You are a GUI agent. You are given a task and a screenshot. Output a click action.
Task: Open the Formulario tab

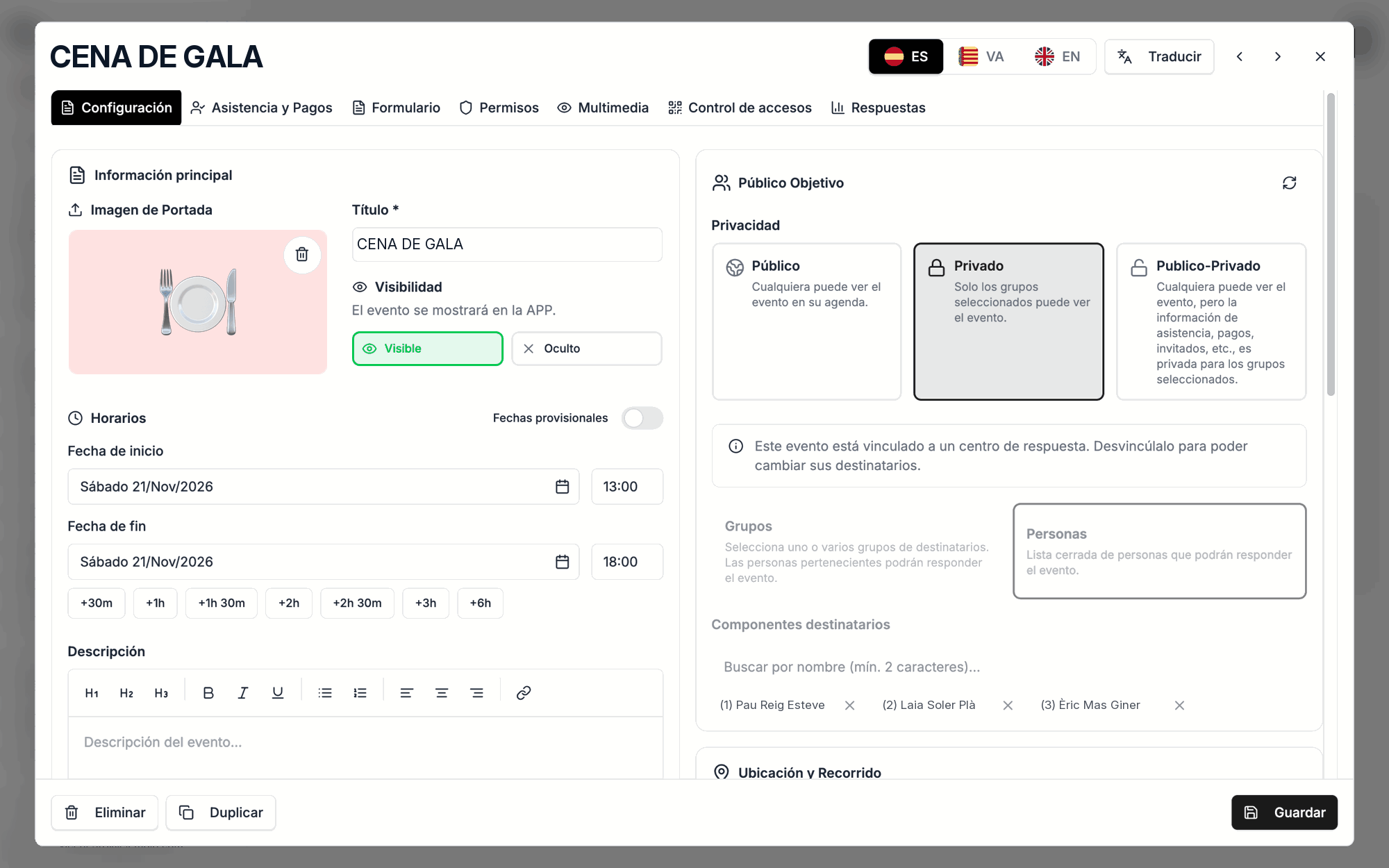click(x=397, y=108)
